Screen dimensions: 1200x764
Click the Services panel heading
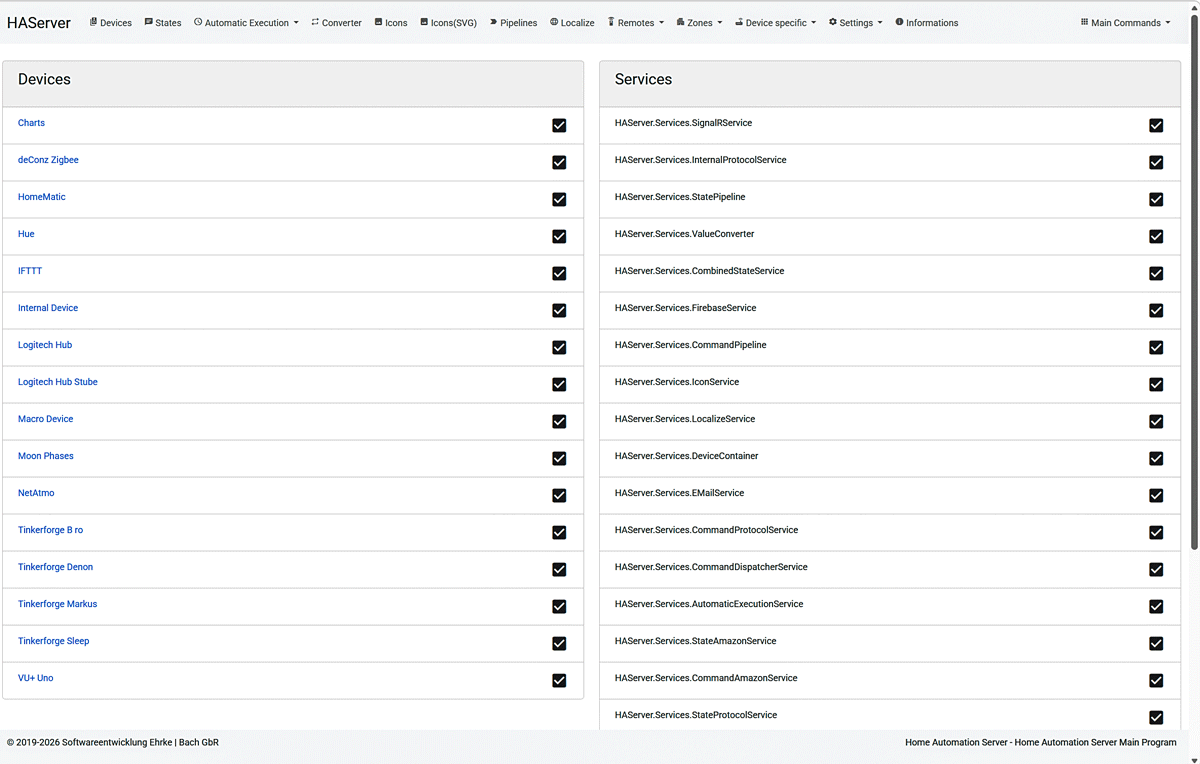(x=644, y=79)
